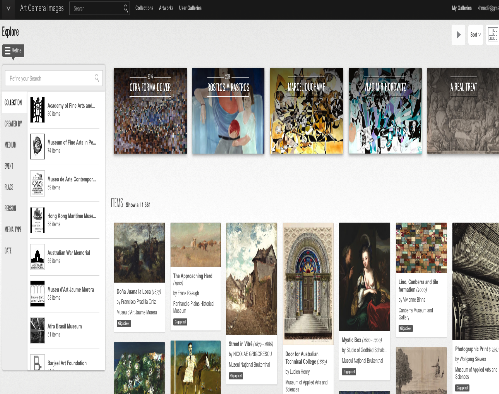The image size is (499, 394).
Task: Click the Hong Kong Maritime Museum logo
Action: click(x=37, y=220)
